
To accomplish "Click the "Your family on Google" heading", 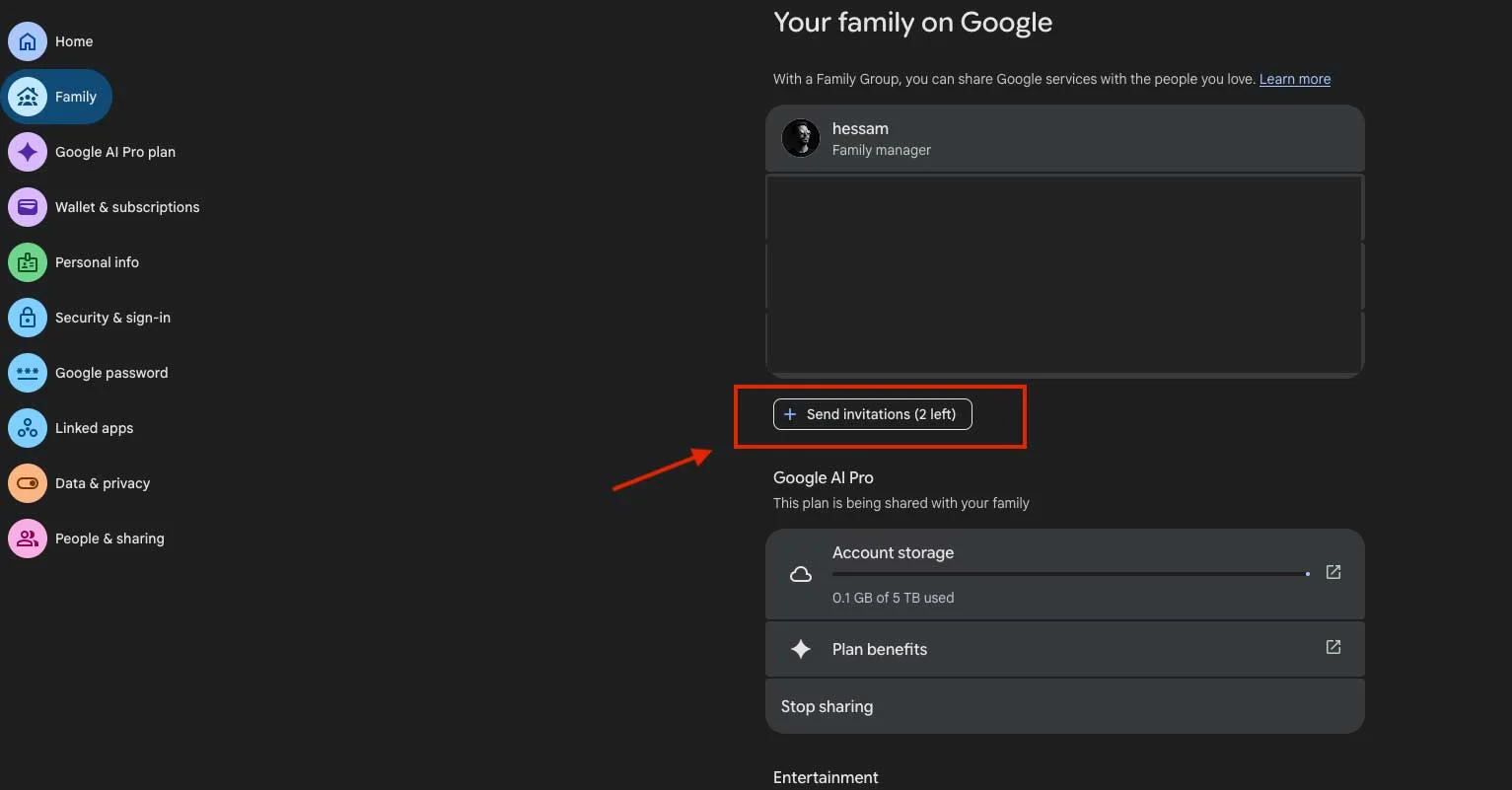I will (x=912, y=23).
